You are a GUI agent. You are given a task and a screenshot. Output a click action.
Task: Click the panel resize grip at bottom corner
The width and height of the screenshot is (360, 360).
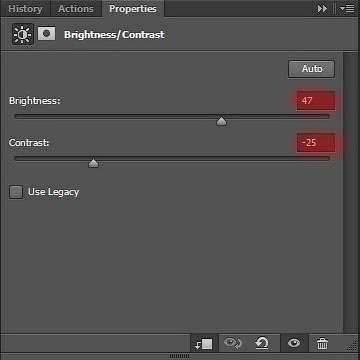(x=352, y=346)
